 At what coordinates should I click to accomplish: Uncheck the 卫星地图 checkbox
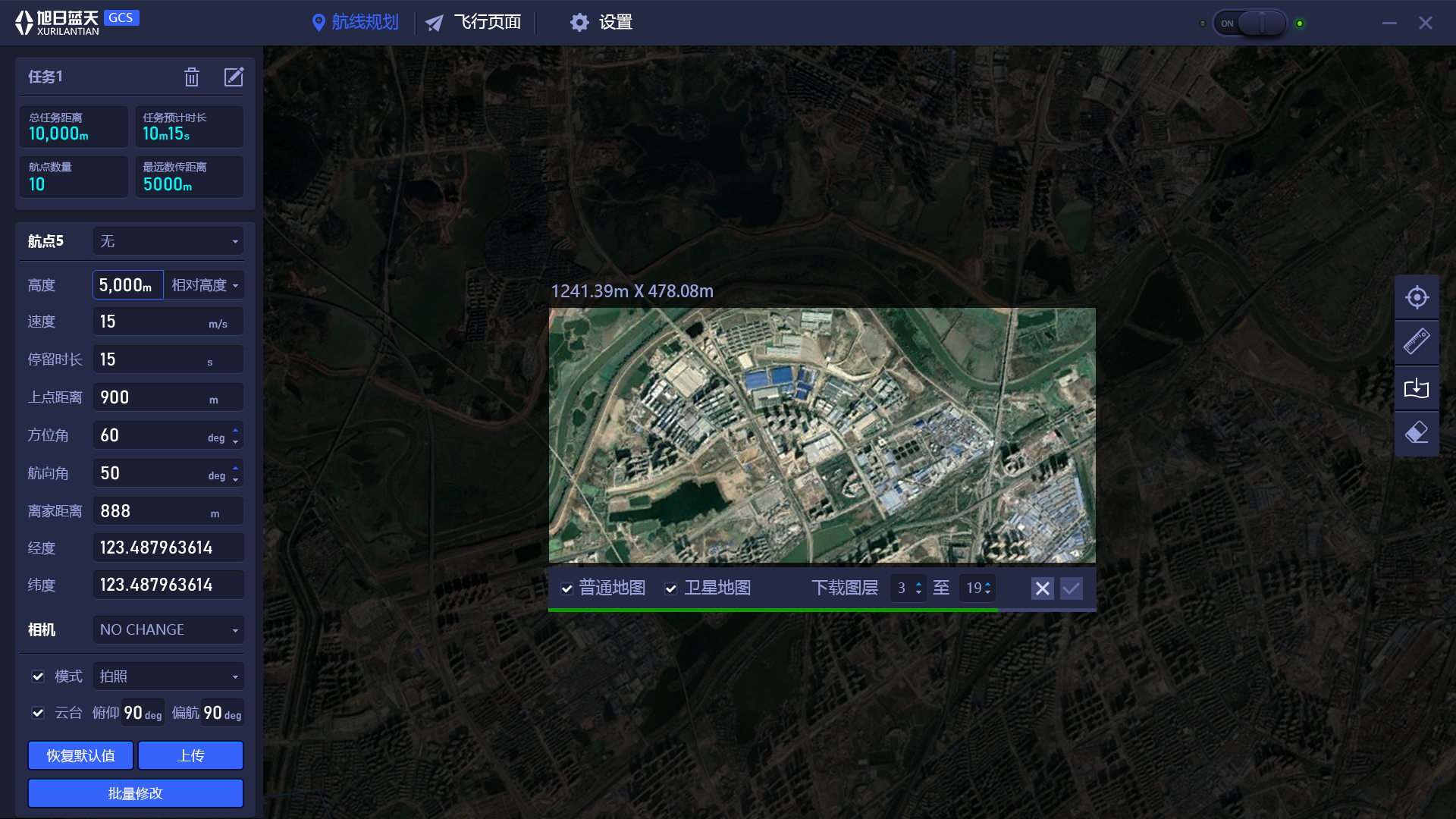click(x=670, y=588)
